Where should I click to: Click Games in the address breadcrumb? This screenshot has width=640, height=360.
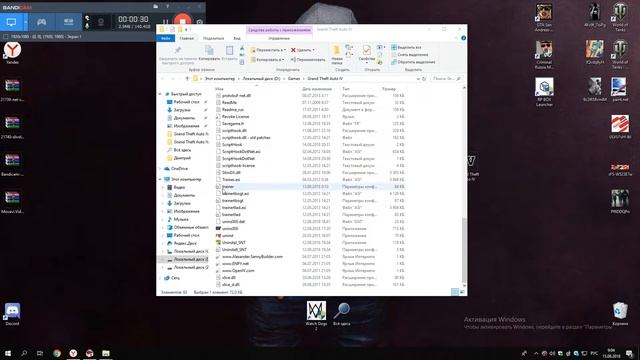coord(293,78)
